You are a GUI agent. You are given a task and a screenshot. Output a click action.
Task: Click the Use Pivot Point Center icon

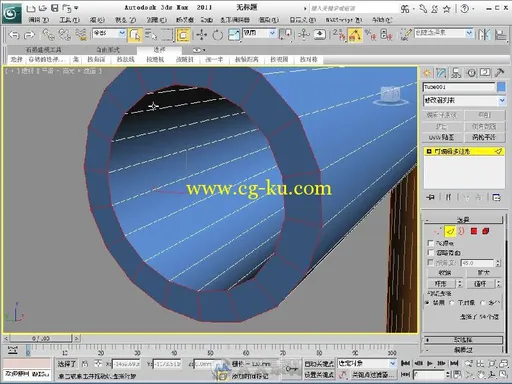tap(286, 35)
